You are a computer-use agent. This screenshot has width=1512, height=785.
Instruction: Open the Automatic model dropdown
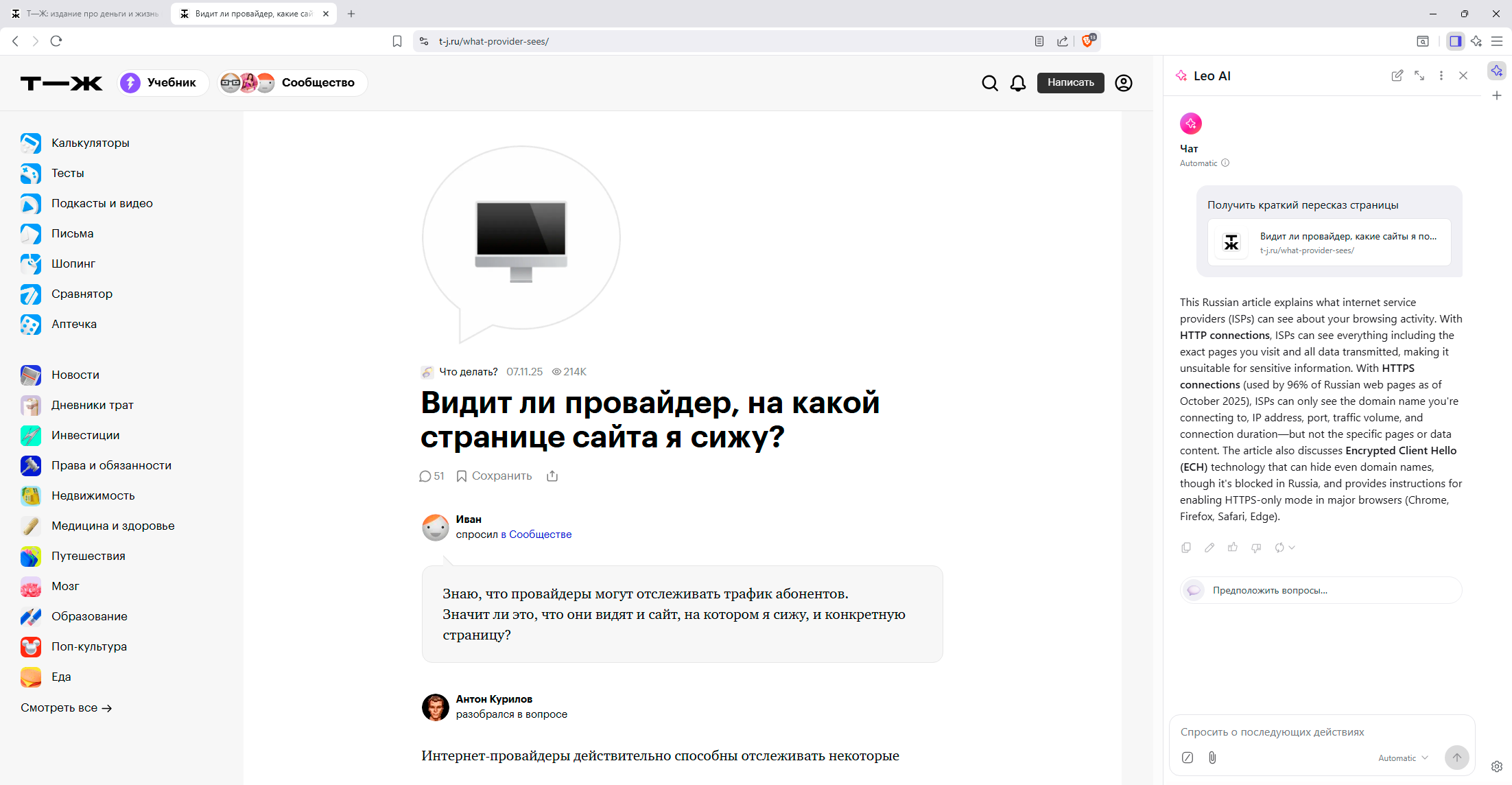(1403, 758)
